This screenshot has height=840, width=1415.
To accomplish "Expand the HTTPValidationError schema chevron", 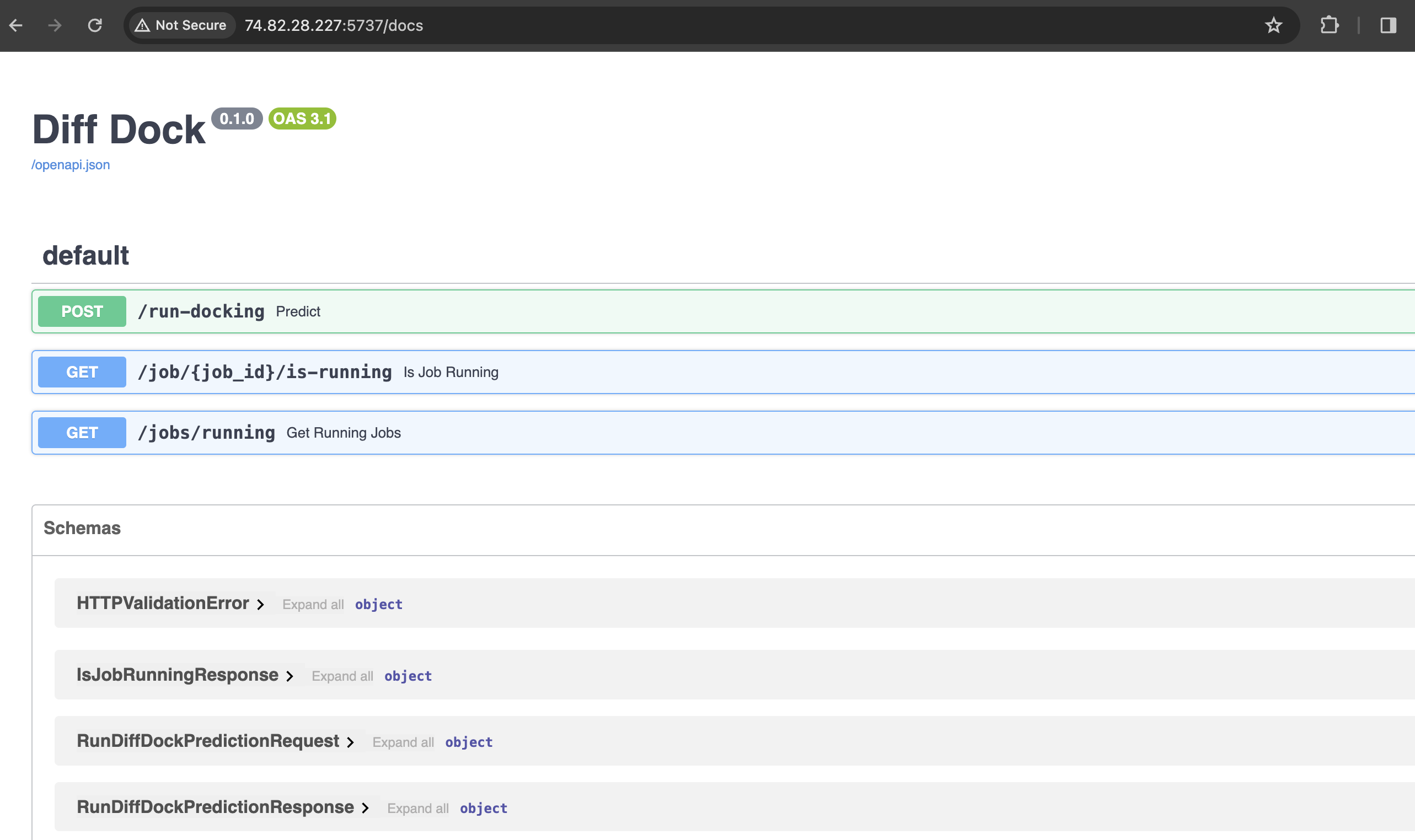I will [x=260, y=605].
